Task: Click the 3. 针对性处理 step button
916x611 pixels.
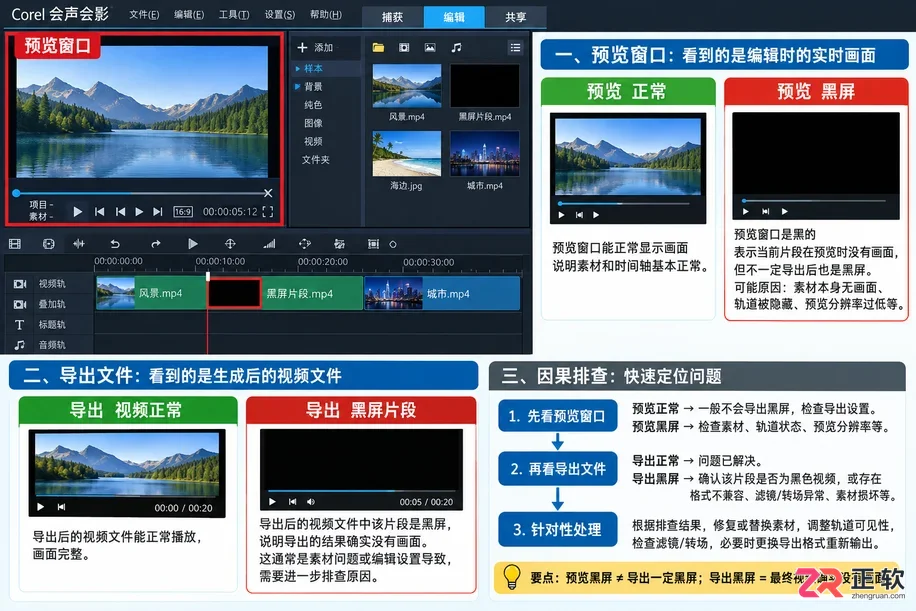Action: [558, 529]
